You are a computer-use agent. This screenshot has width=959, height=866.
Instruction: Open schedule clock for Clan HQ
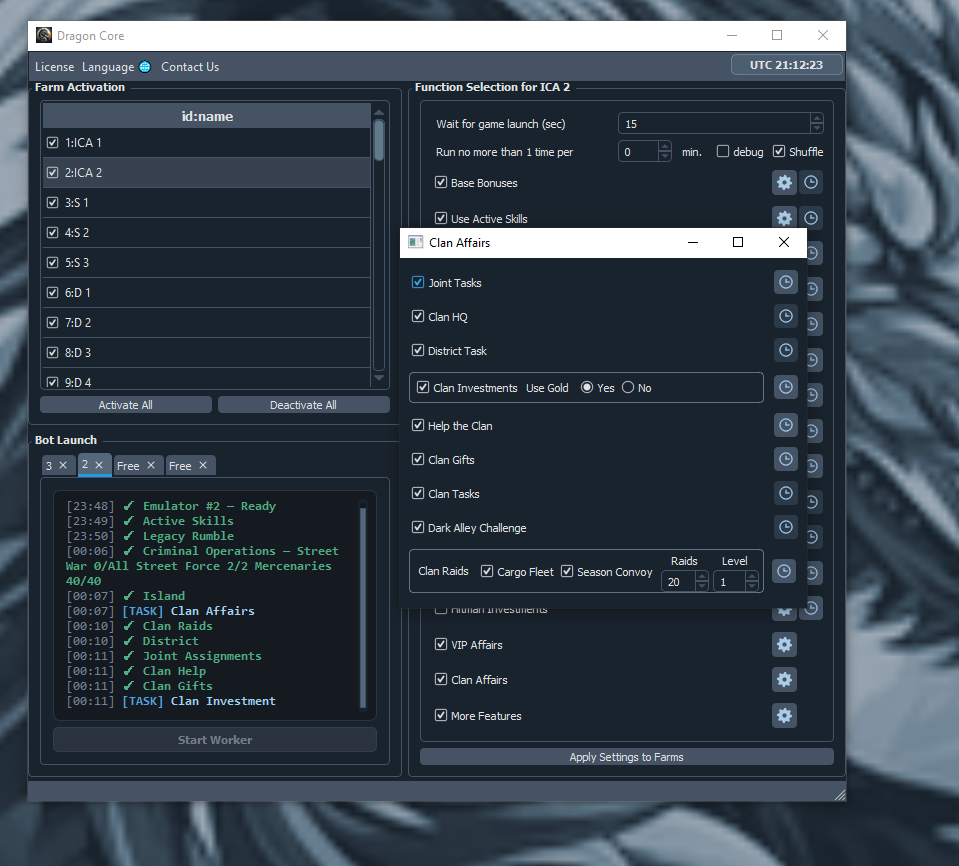[786, 316]
